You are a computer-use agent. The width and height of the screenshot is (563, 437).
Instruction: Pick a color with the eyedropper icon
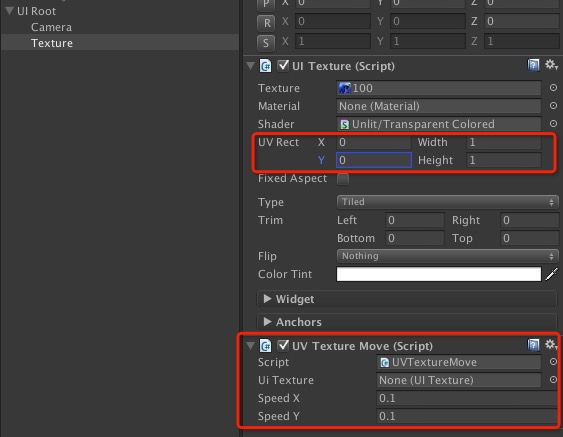pos(552,274)
